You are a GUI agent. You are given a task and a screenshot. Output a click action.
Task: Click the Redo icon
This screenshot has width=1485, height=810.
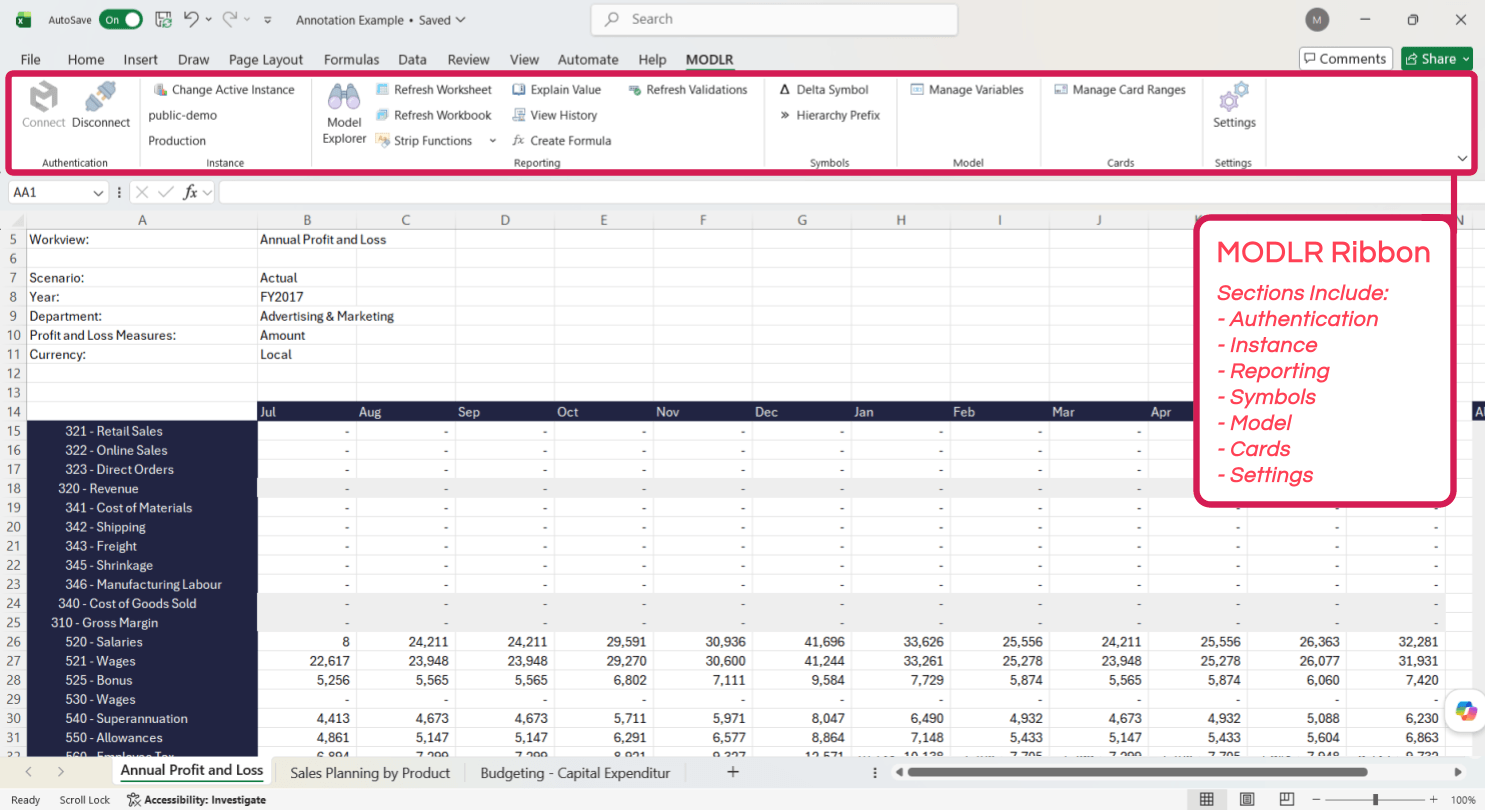pos(229,19)
